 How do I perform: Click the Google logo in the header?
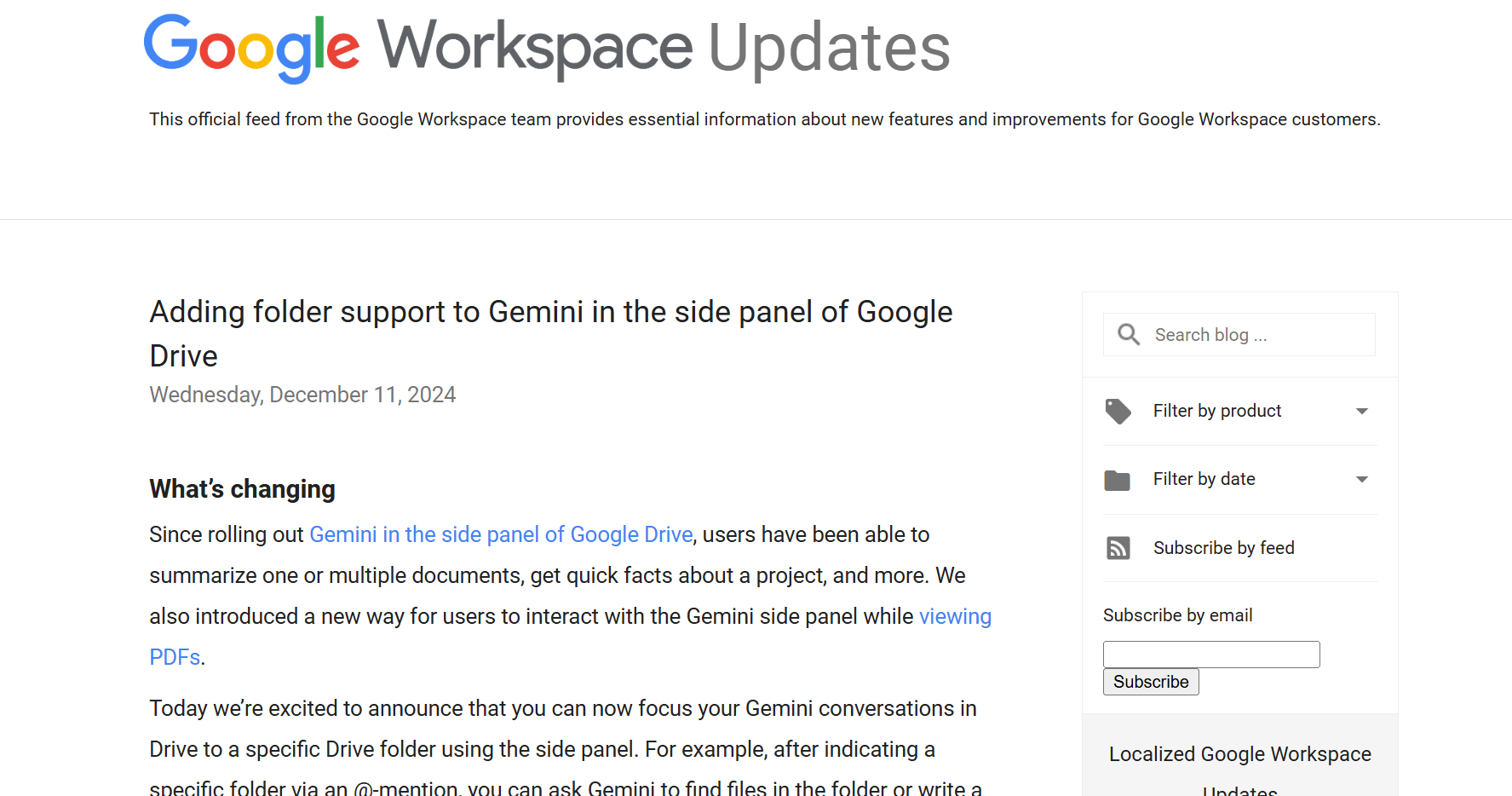coord(252,47)
